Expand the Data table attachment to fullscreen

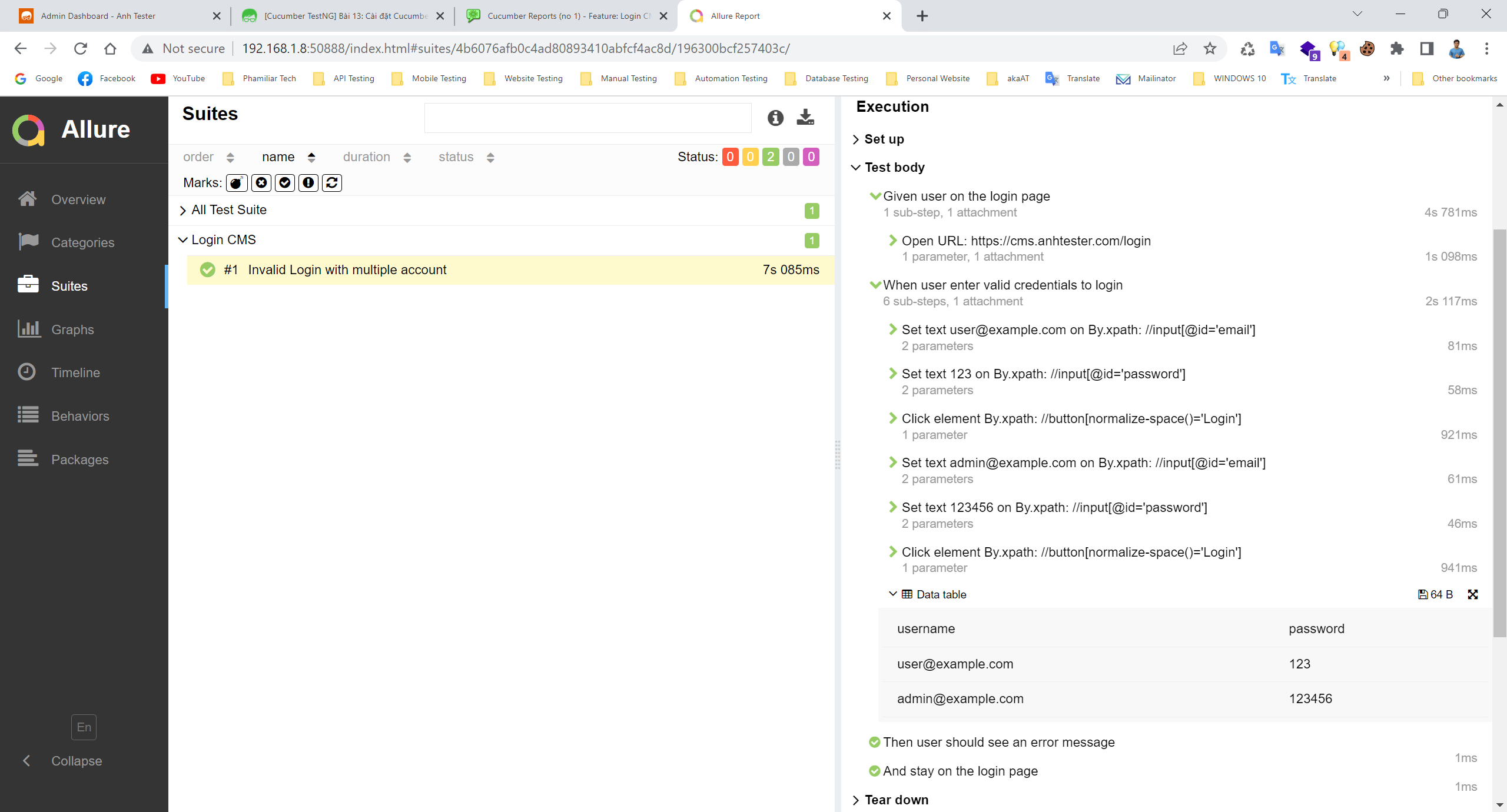tap(1473, 594)
